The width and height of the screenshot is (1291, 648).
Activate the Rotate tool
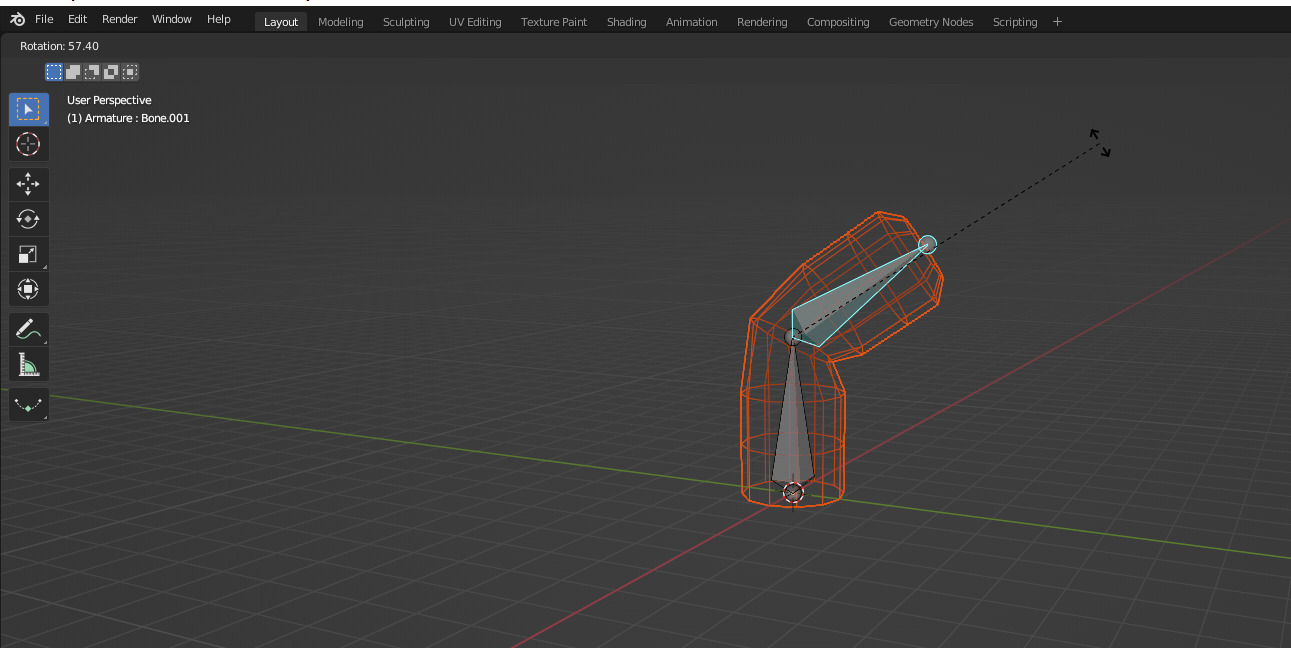28,218
